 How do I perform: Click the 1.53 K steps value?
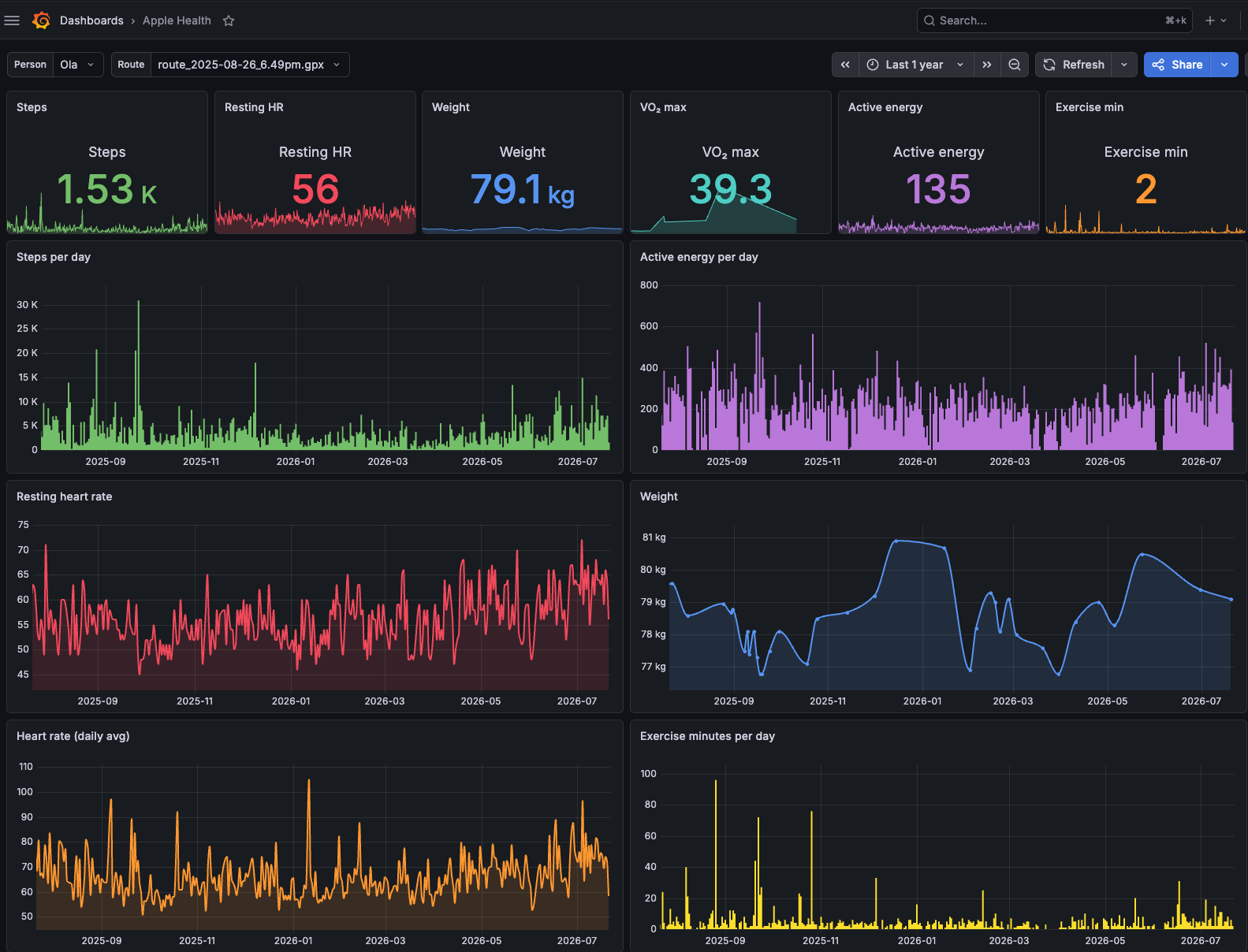107,189
